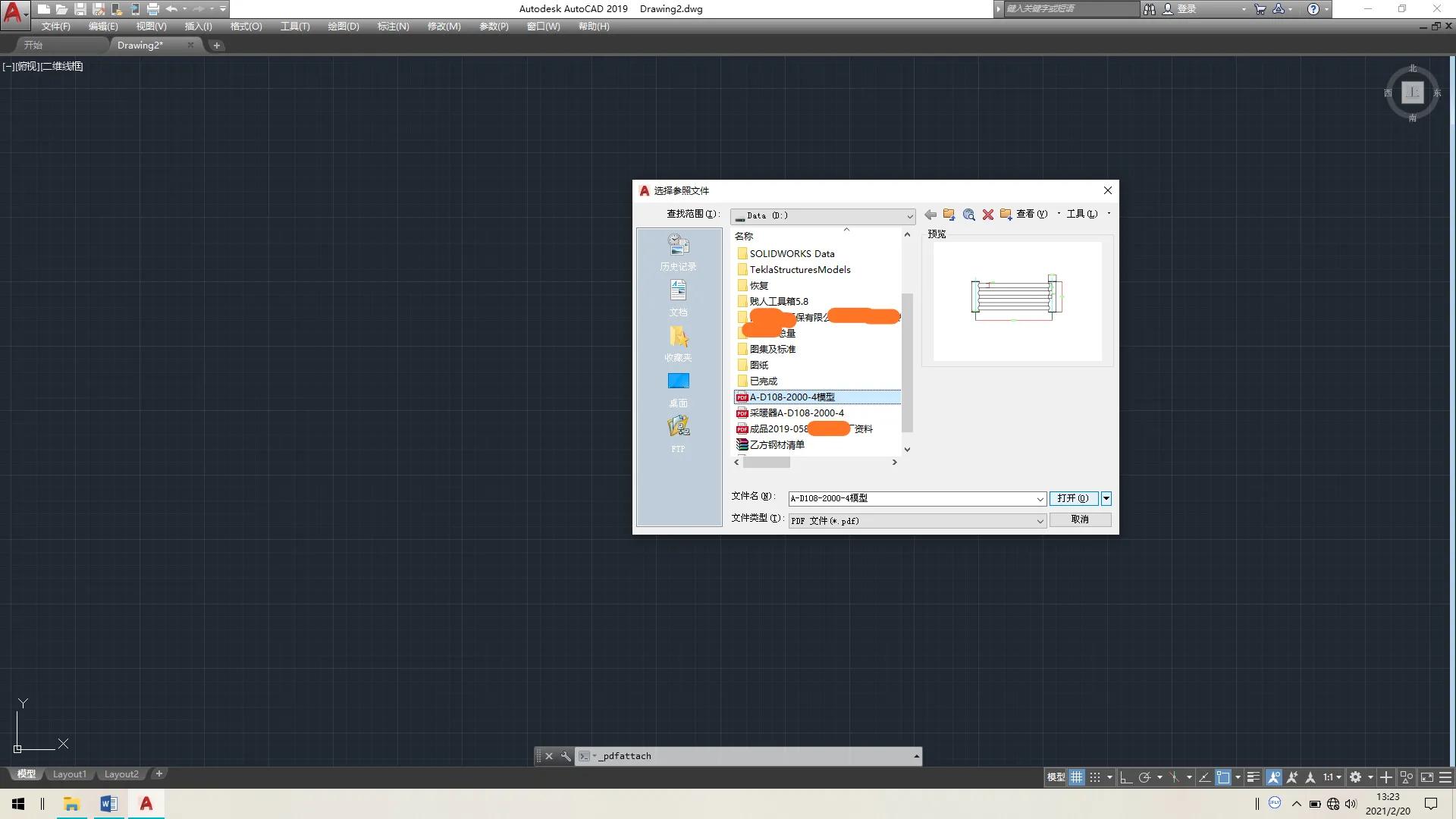
Task: Click the Save As icon in quick access toolbar
Action: tap(99, 9)
